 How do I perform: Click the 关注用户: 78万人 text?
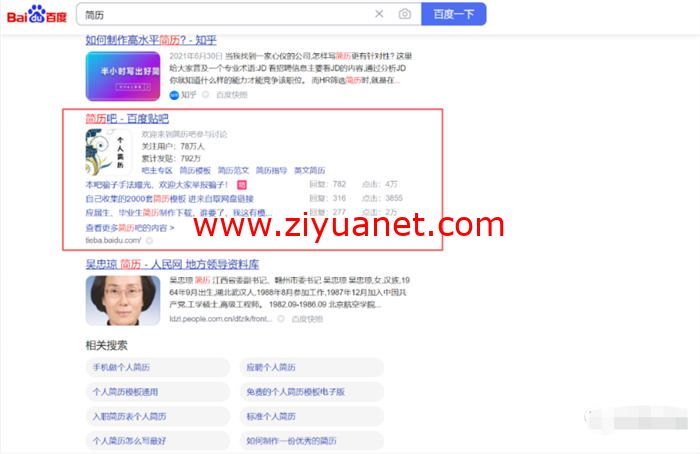point(173,146)
